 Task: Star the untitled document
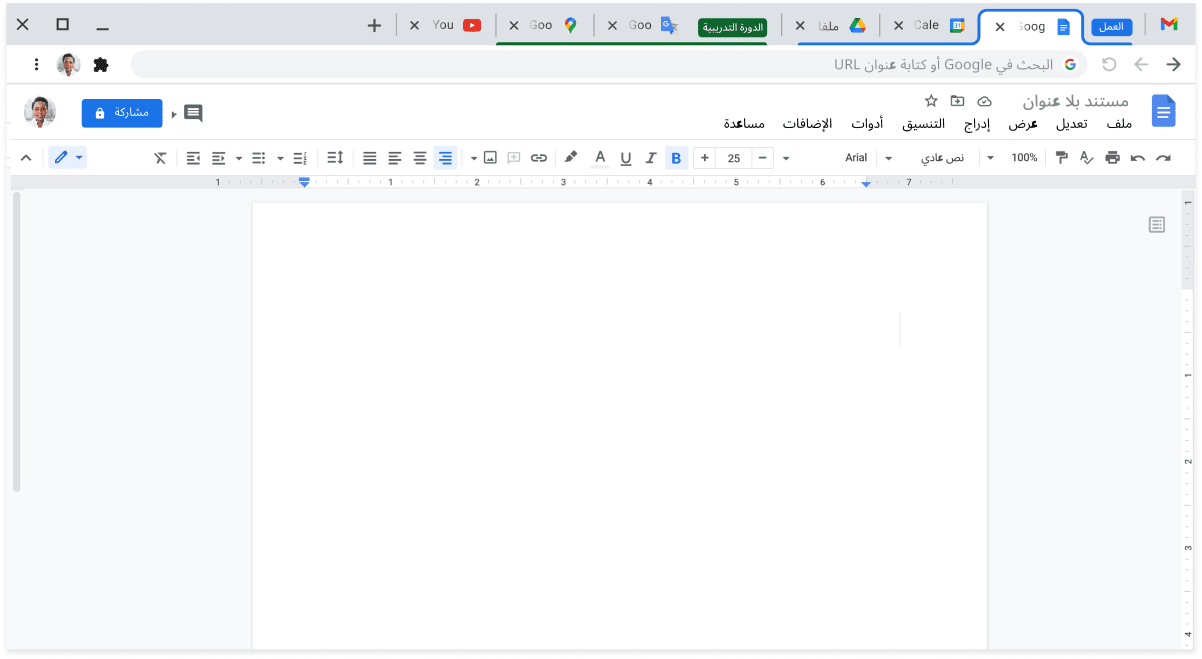click(x=931, y=101)
